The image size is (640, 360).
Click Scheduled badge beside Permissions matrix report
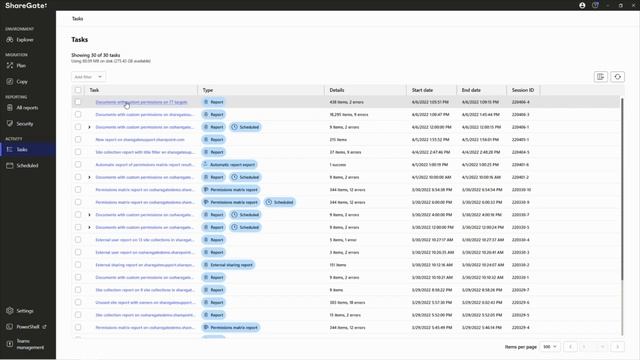pos(280,202)
